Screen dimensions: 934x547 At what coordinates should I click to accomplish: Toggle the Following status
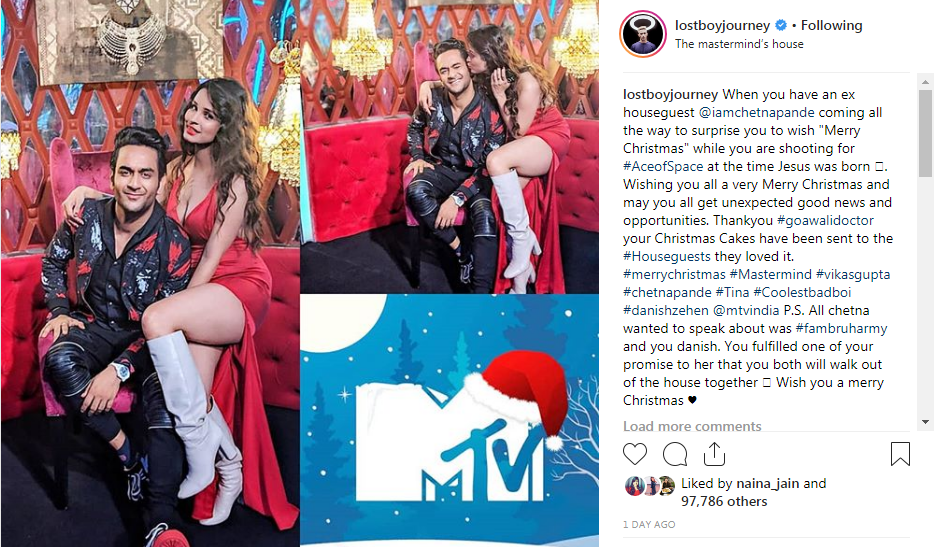(832, 25)
